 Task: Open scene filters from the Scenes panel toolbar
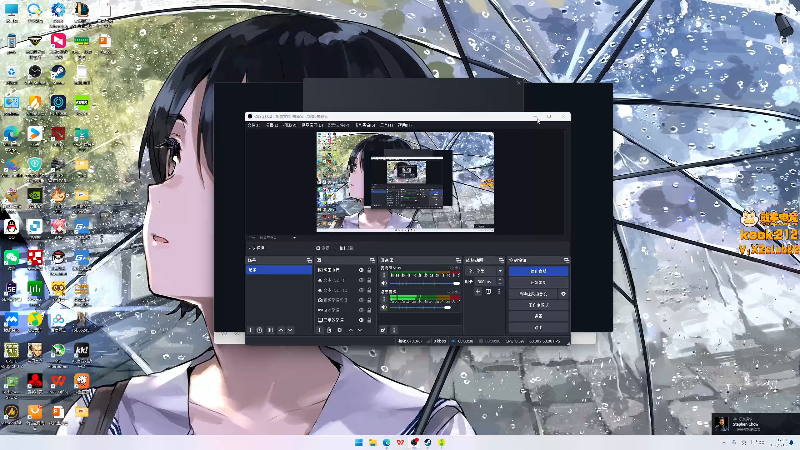click(x=270, y=330)
